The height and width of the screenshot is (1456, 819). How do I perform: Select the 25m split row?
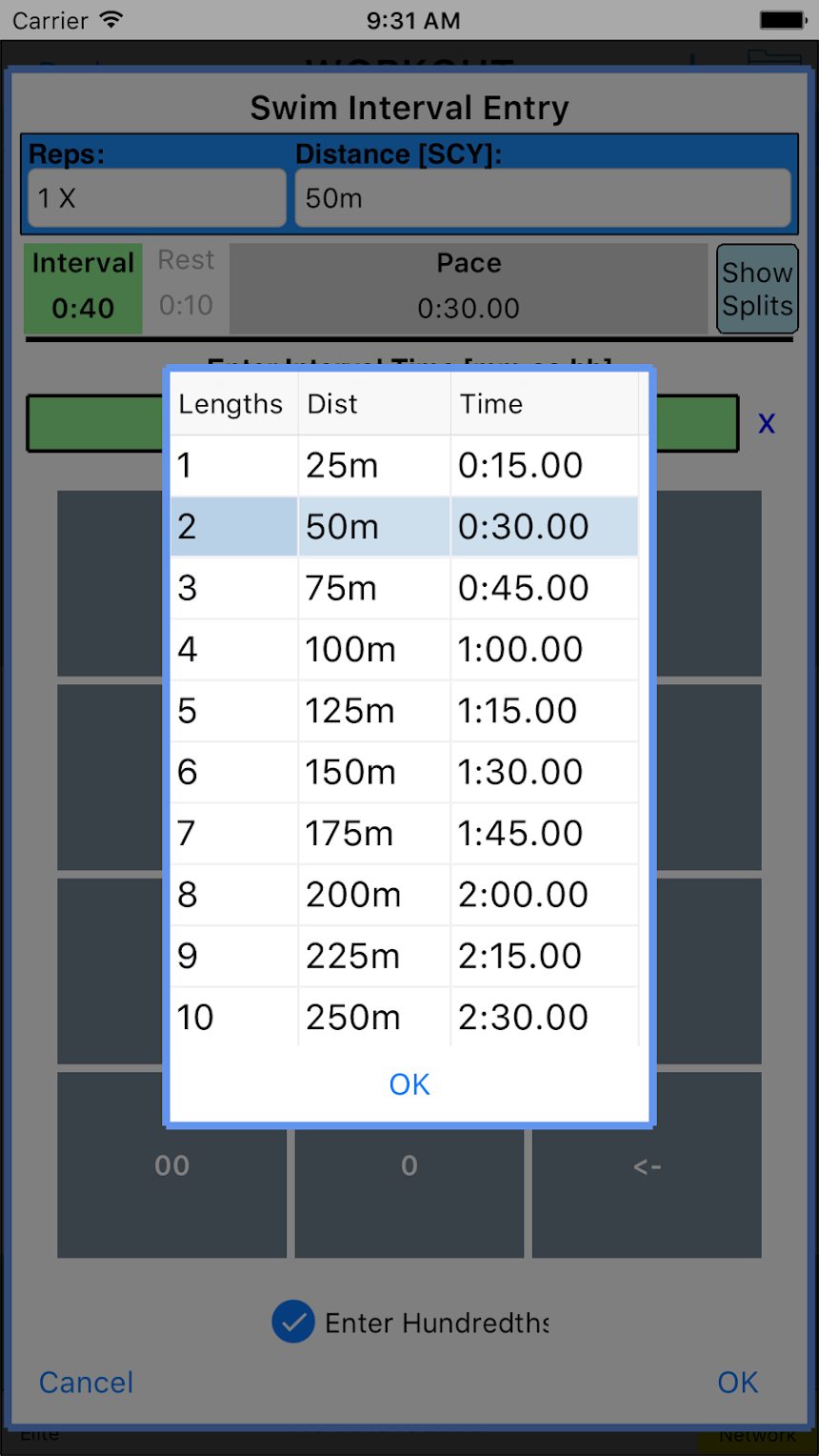pos(405,466)
